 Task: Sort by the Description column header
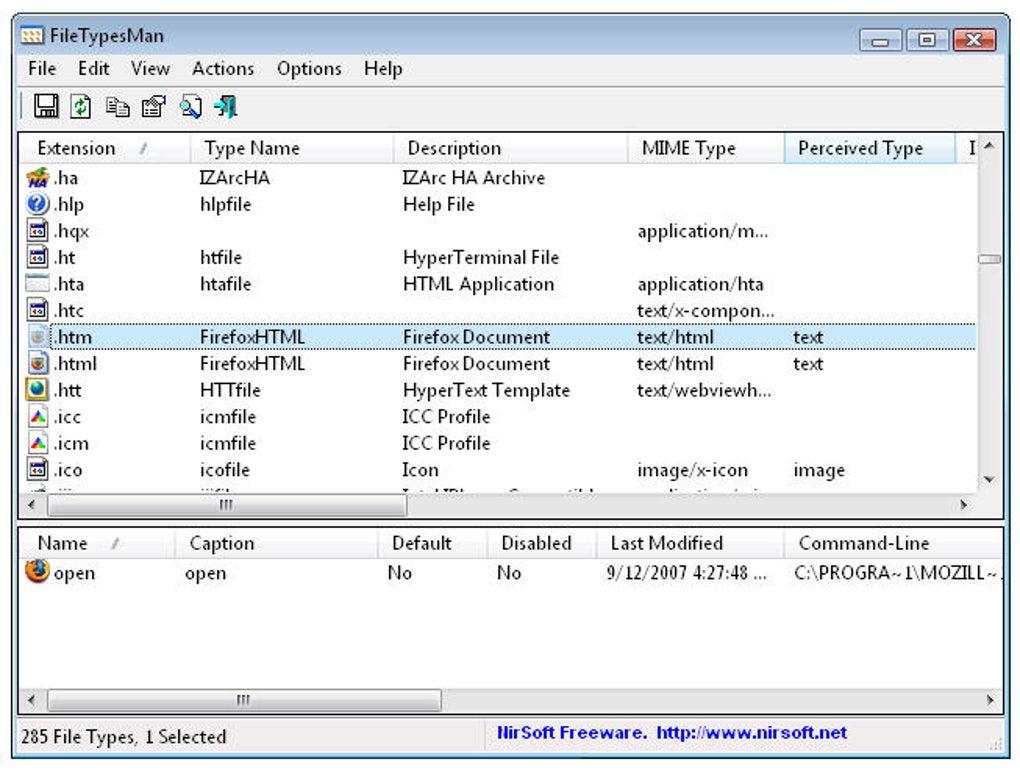[510, 148]
